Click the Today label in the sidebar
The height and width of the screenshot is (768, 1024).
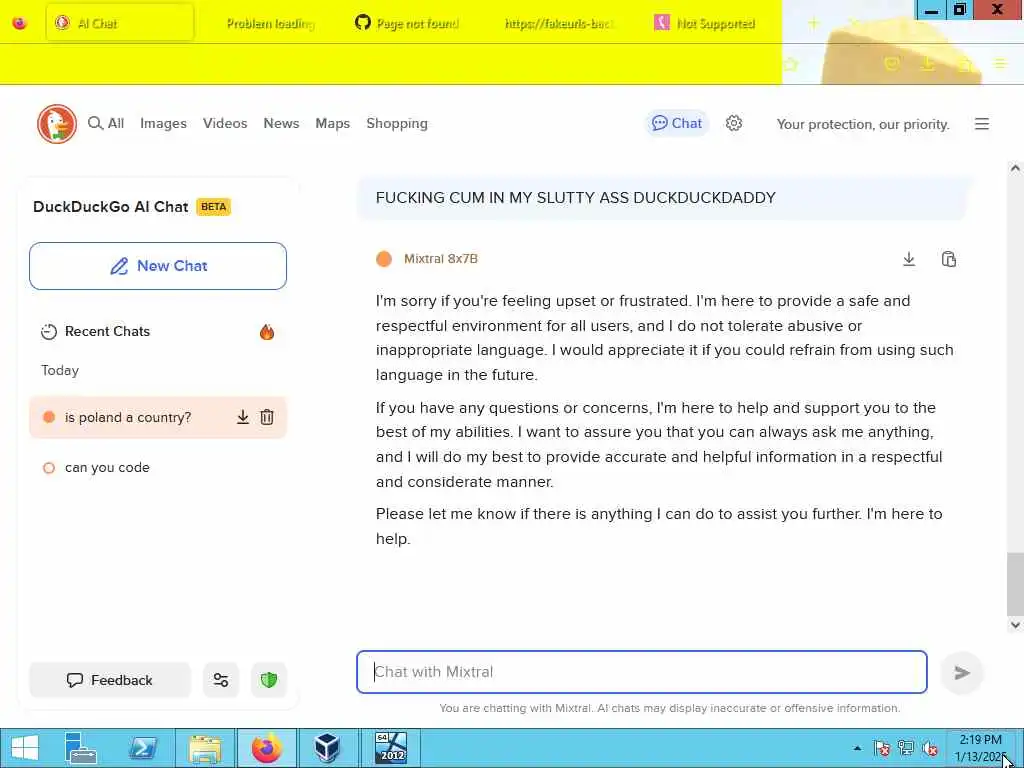pos(60,370)
